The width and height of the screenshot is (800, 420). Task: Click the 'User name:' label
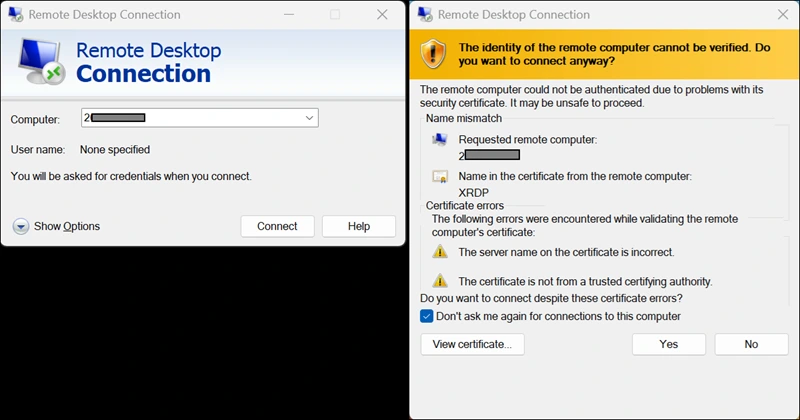click(x=38, y=150)
